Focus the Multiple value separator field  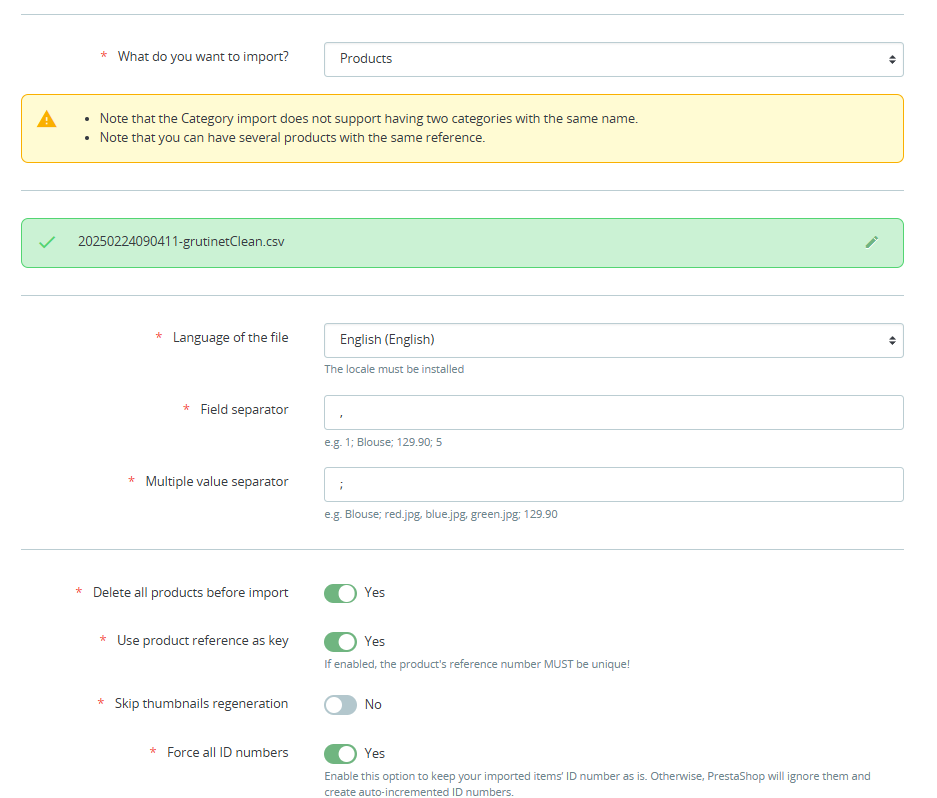(x=613, y=485)
